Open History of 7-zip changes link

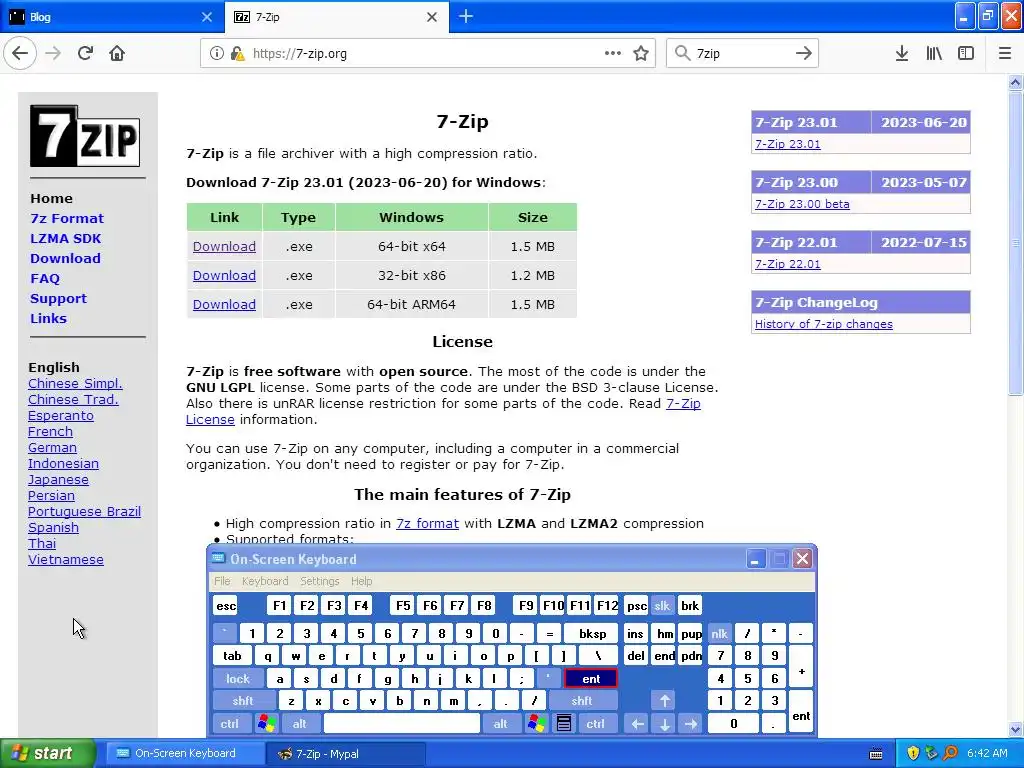click(x=824, y=323)
